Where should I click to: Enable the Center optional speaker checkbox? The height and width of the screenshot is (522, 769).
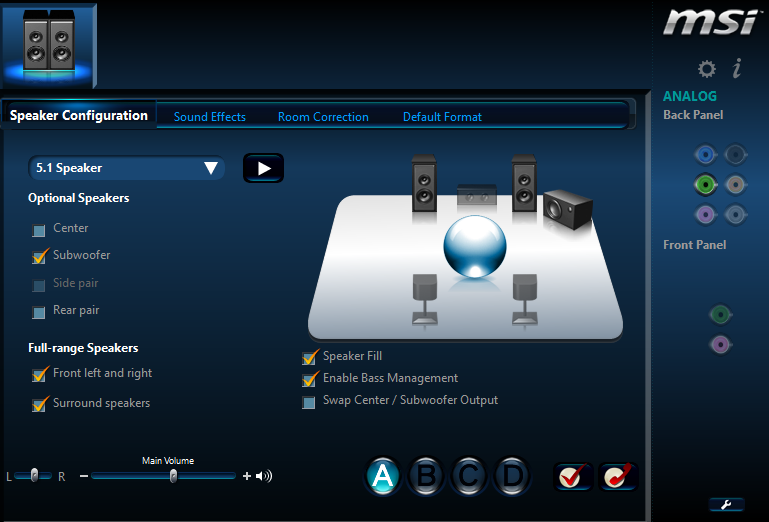click(40, 230)
